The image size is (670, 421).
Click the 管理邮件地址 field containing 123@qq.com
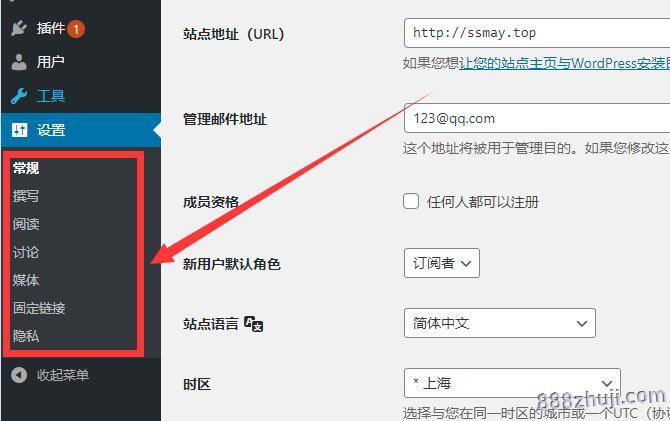point(537,118)
